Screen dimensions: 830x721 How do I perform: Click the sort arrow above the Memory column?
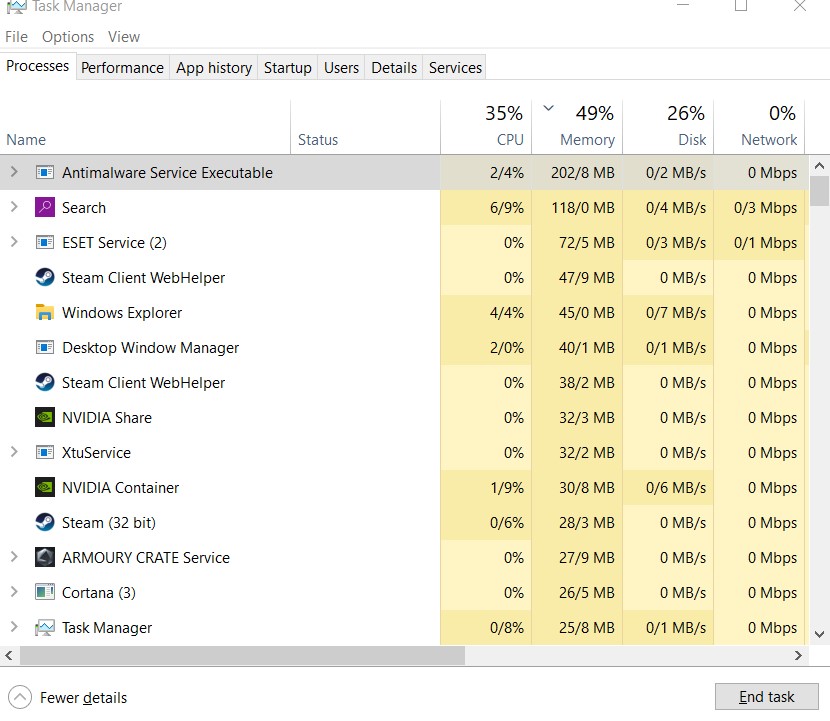[548, 108]
